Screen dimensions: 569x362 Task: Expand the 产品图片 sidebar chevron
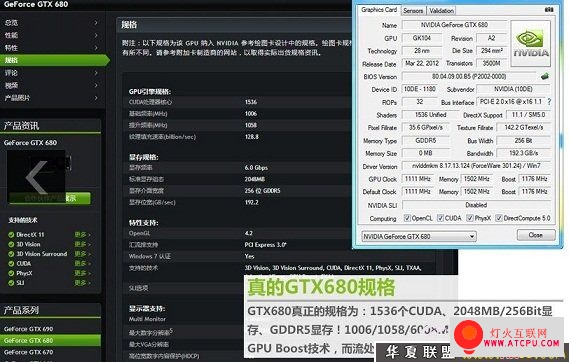[x=96, y=98]
